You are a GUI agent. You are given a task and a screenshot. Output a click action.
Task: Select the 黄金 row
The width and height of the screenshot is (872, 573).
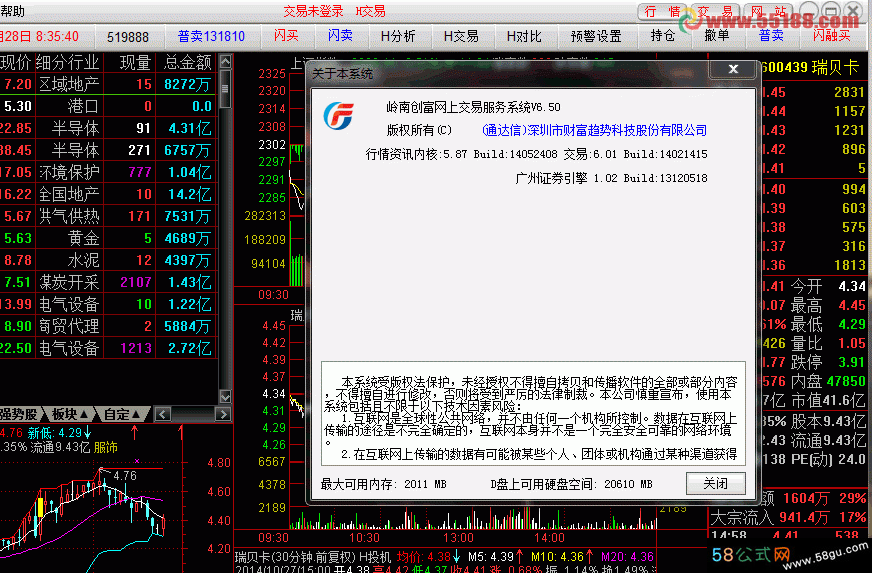[108, 238]
